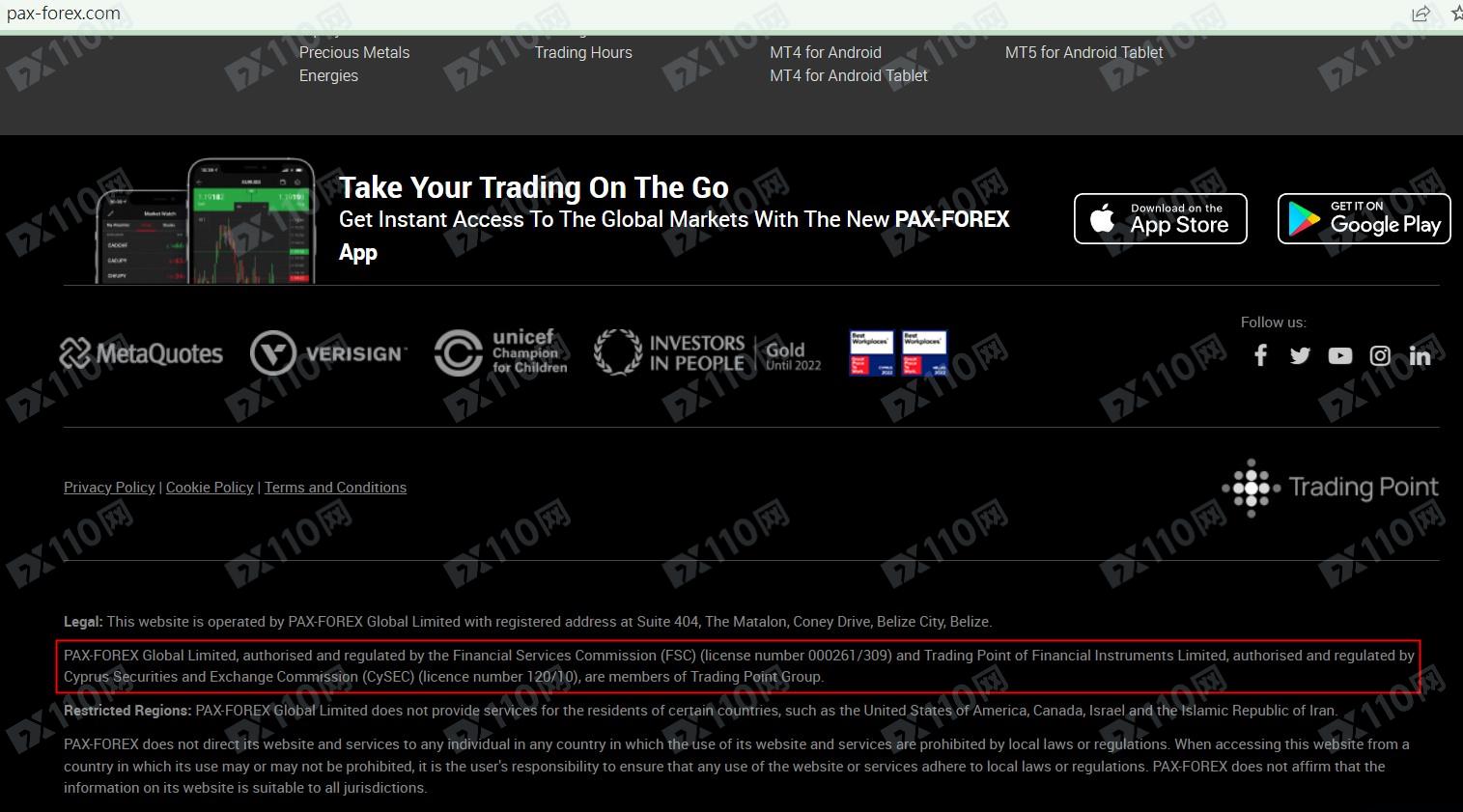Go to Precious Metals page

coord(354,52)
